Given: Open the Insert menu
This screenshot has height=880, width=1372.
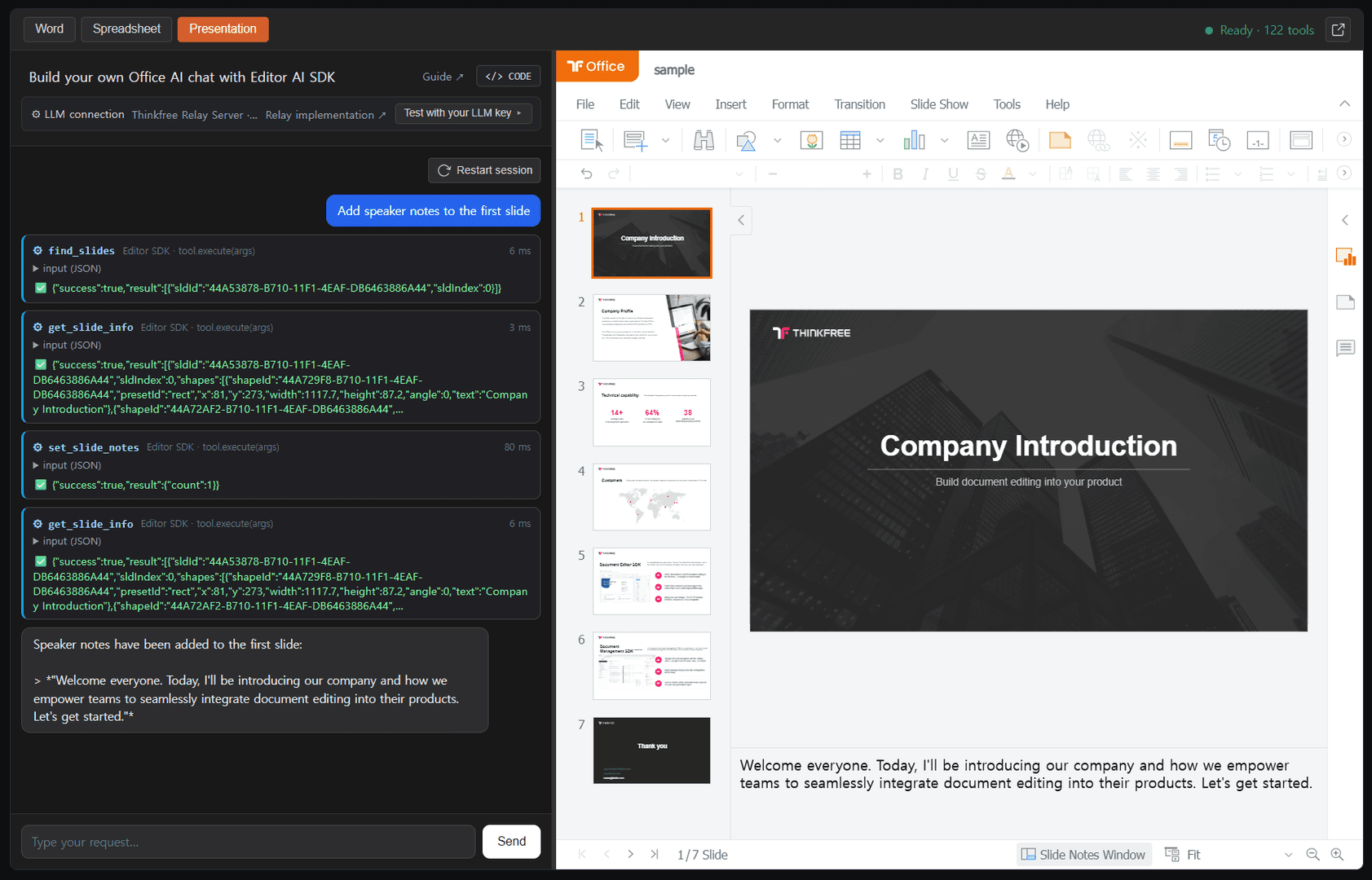Looking at the screenshot, I should (x=730, y=104).
